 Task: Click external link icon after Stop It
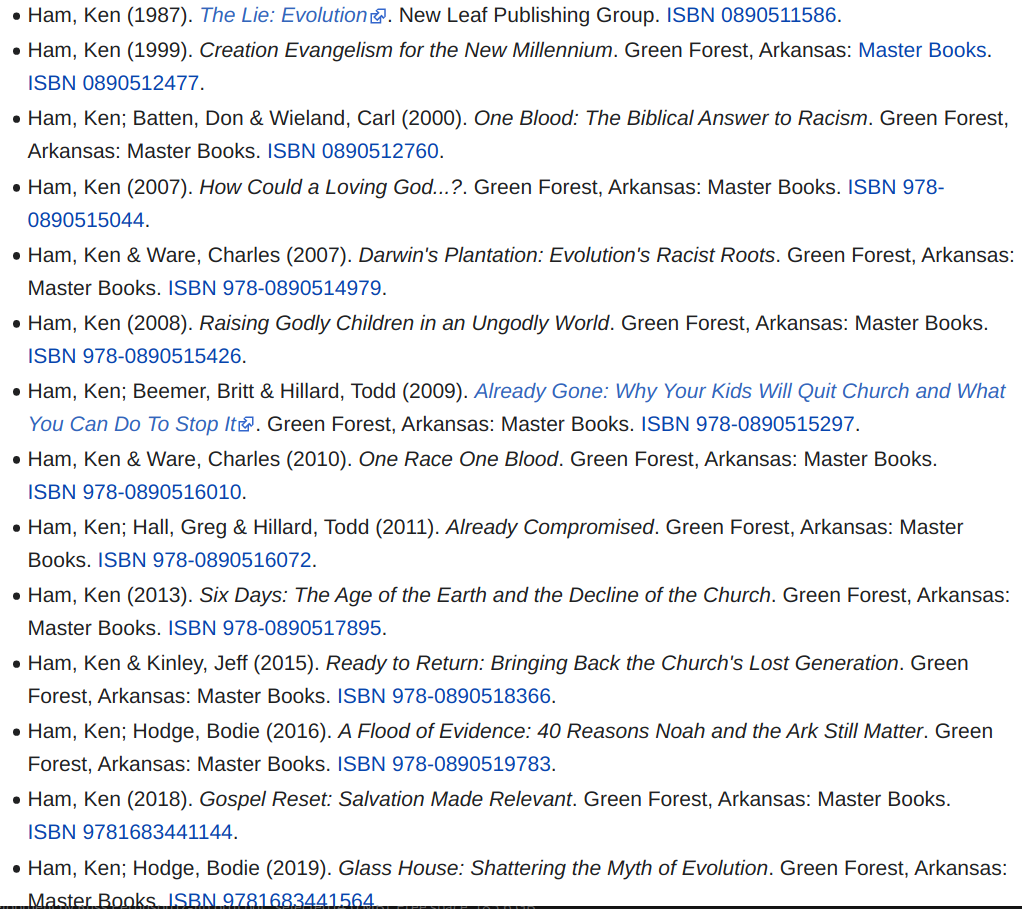tap(246, 425)
